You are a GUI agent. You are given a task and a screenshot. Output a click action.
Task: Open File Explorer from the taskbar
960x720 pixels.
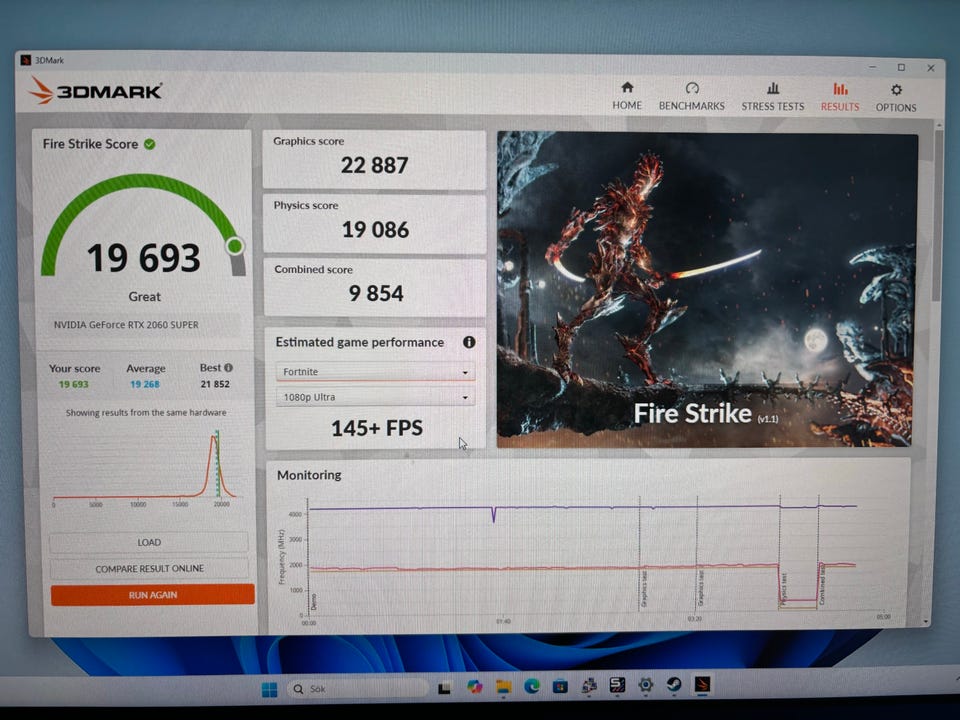(503, 687)
